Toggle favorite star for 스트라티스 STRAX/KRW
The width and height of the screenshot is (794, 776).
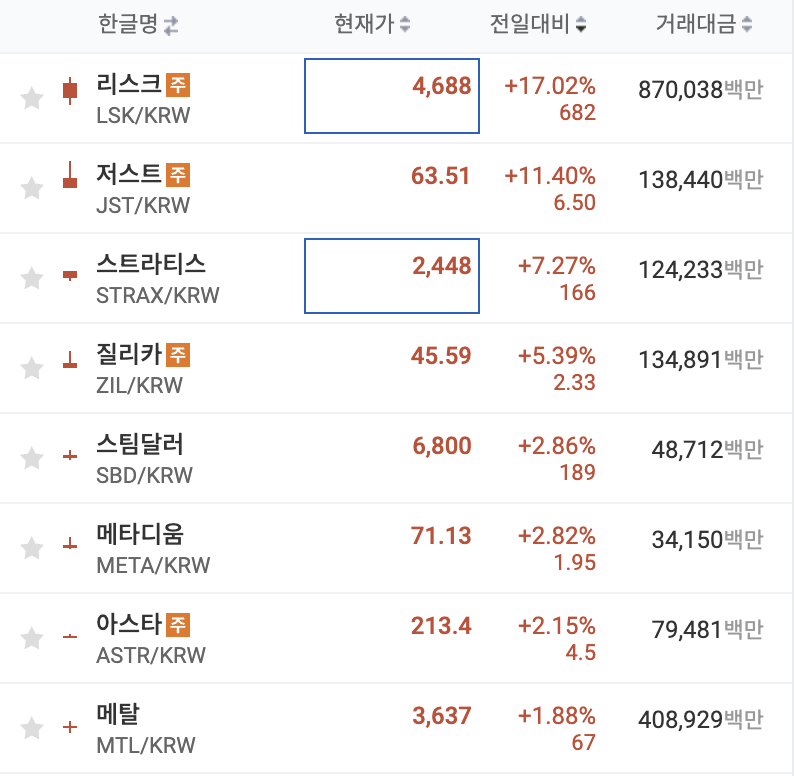[31, 278]
